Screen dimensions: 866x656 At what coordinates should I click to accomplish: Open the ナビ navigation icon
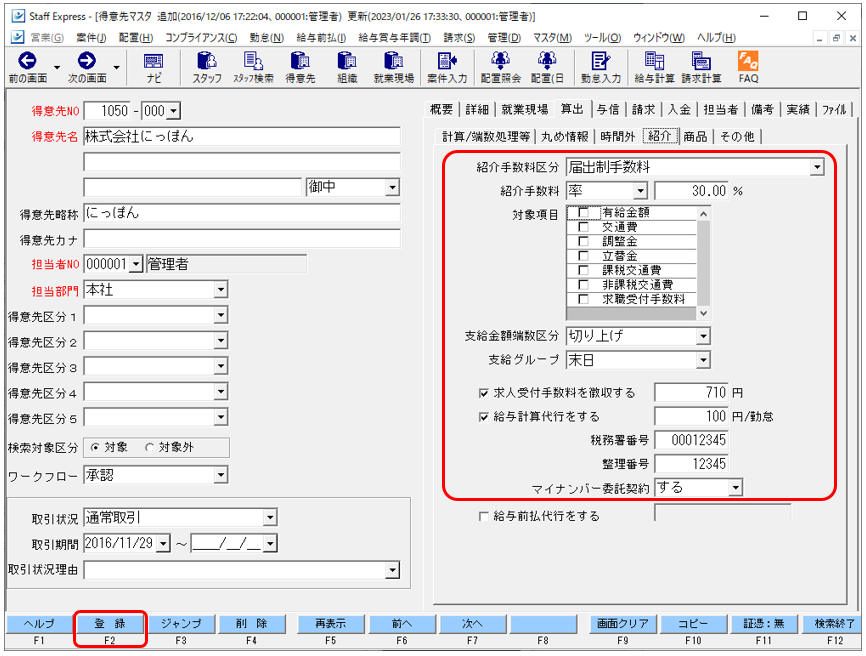154,61
